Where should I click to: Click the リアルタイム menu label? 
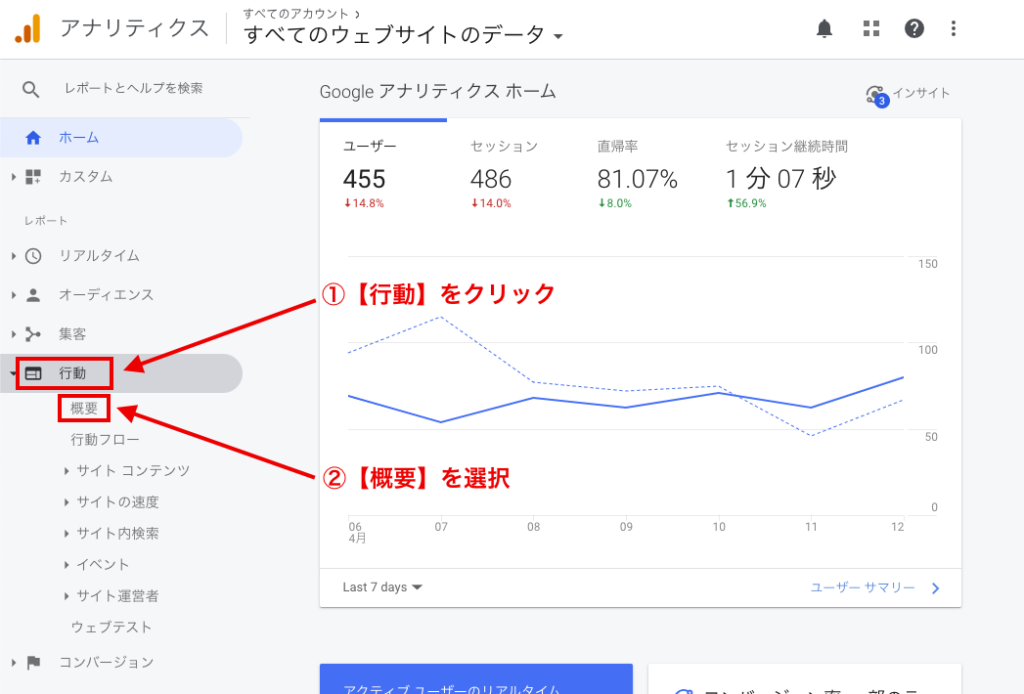coord(99,256)
